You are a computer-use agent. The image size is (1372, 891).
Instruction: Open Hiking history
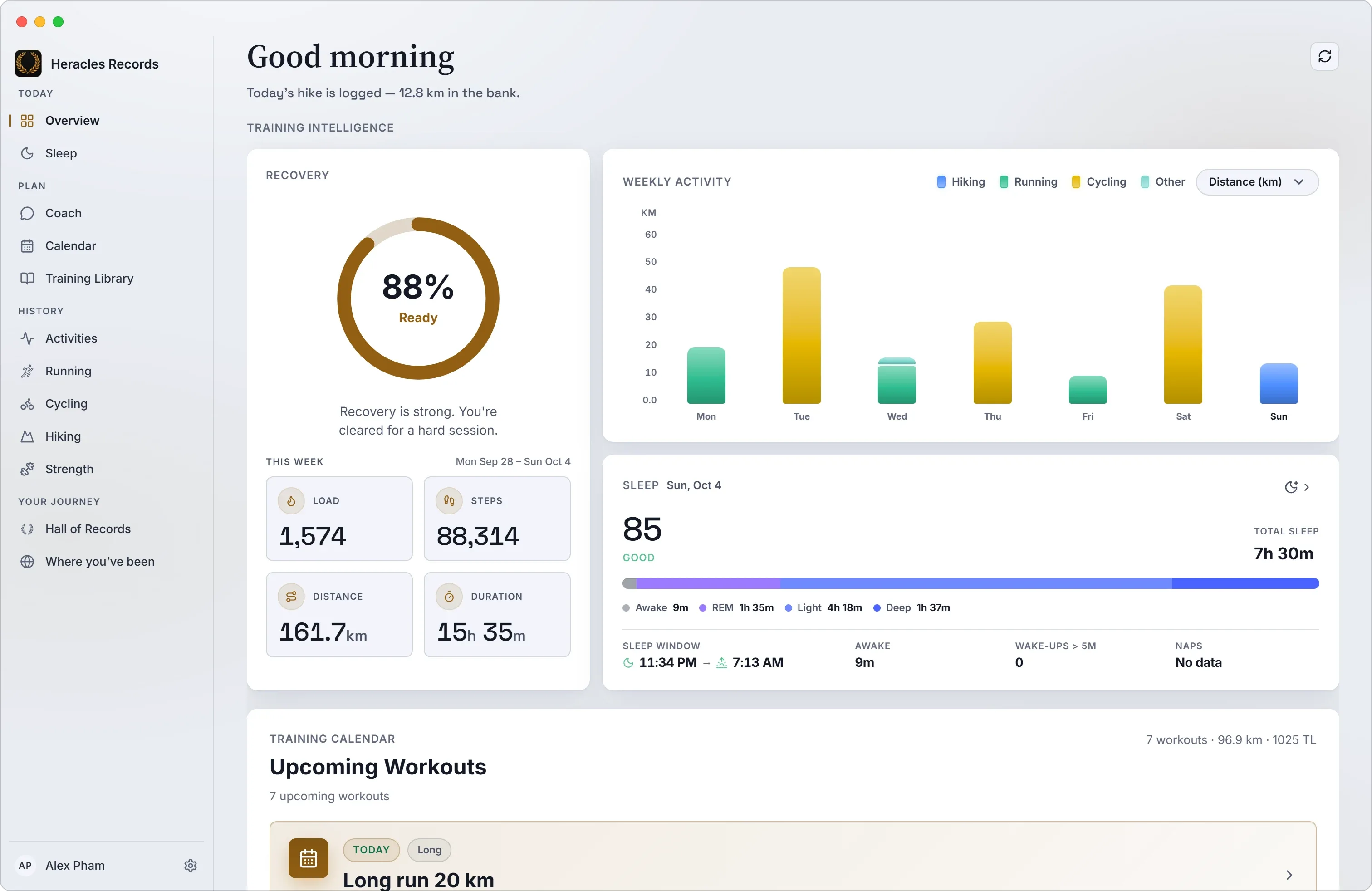[107, 436]
